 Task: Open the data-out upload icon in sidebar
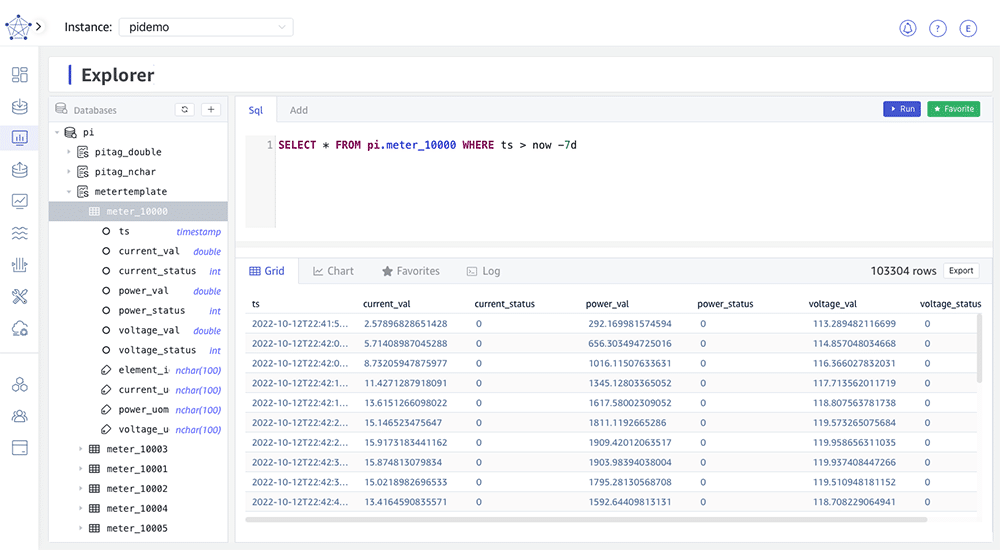coord(20,169)
